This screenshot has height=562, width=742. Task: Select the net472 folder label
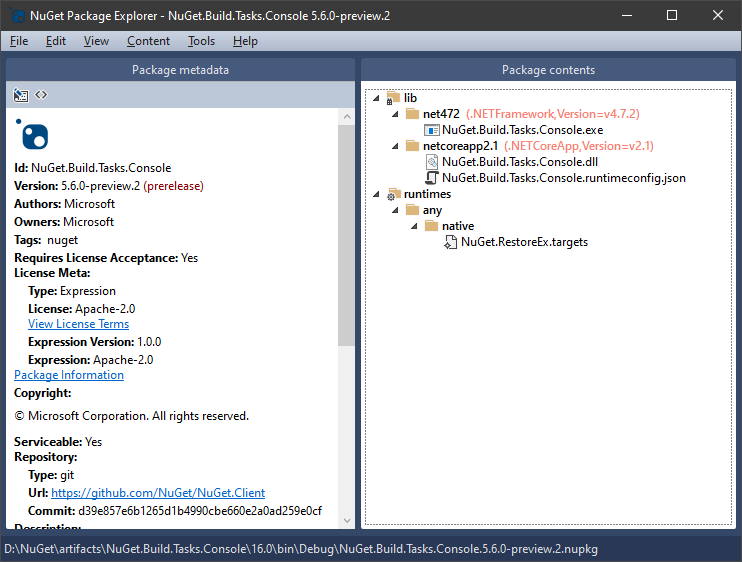[441, 114]
